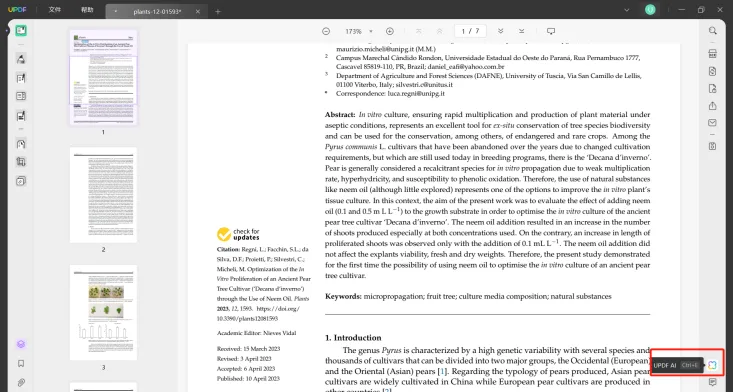Click the send by email icon
This screenshot has width=733, height=392.
pos(712,123)
